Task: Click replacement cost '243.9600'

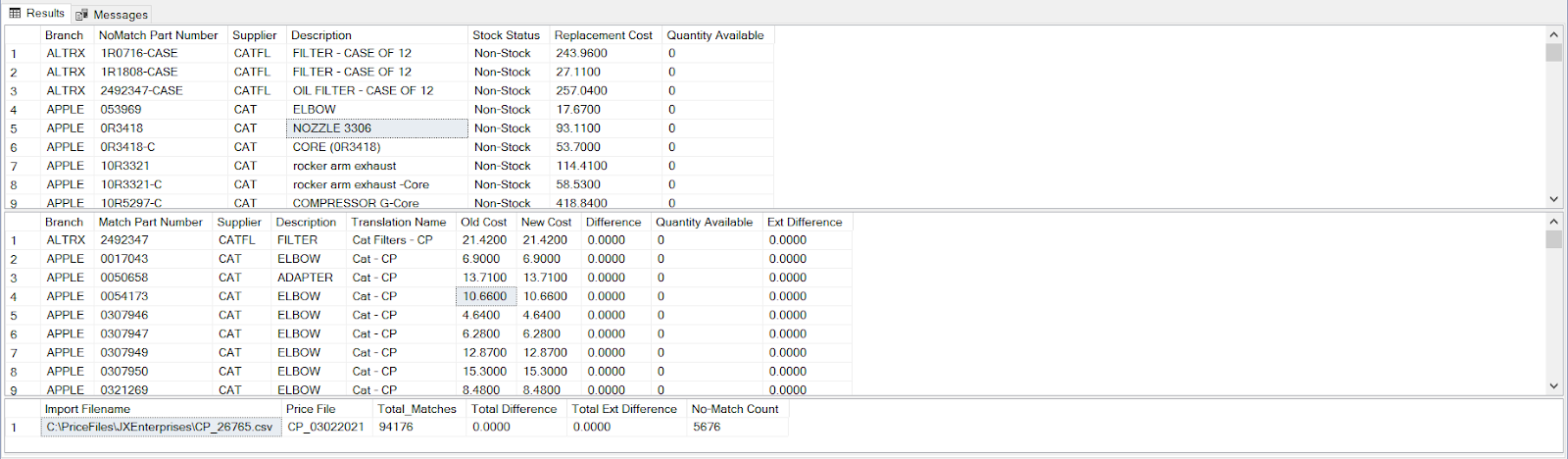Action: click(x=606, y=54)
